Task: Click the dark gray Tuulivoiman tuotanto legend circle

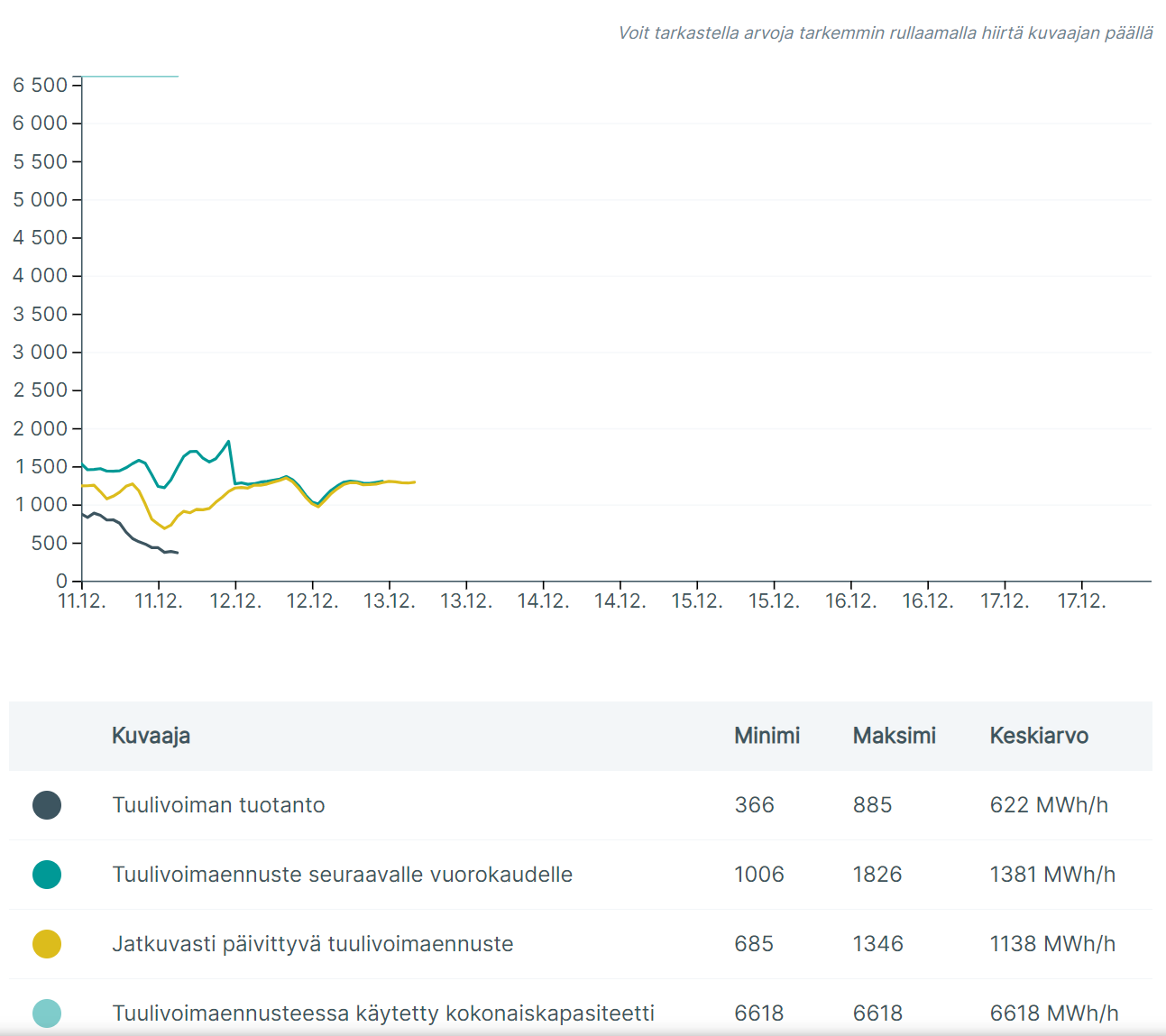Action: (47, 805)
